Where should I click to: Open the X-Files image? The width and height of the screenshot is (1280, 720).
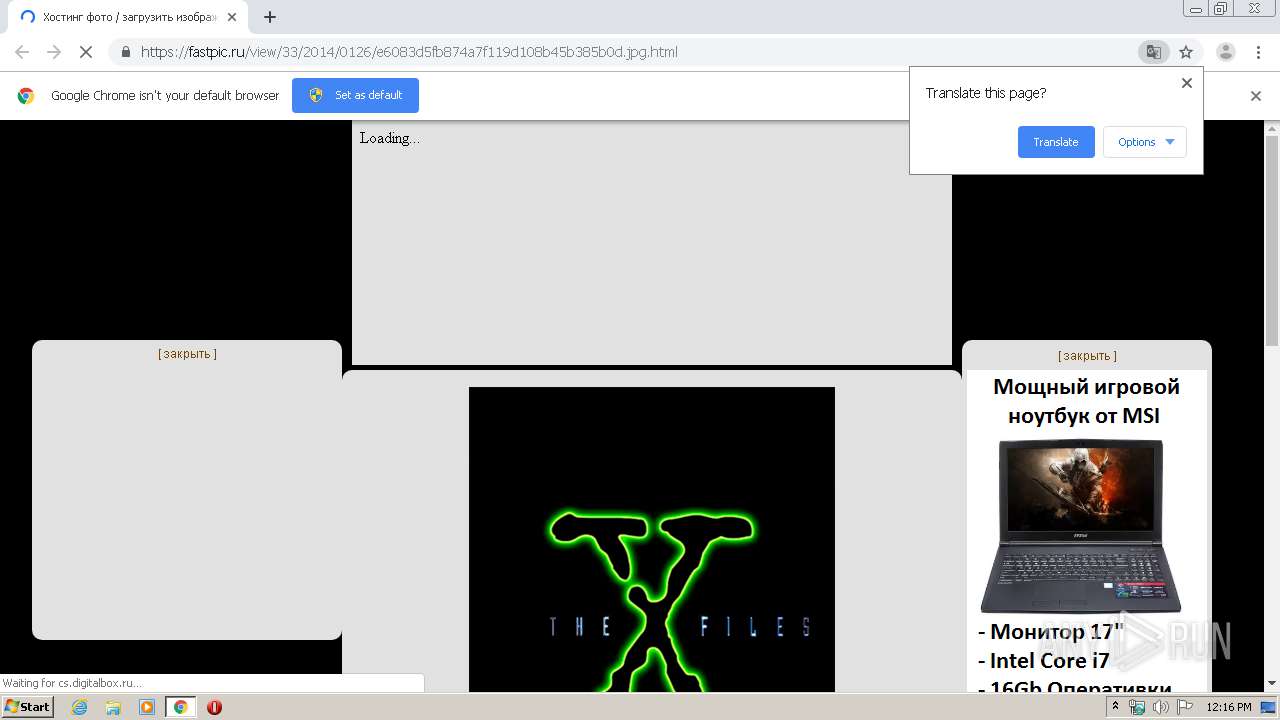[x=652, y=540]
